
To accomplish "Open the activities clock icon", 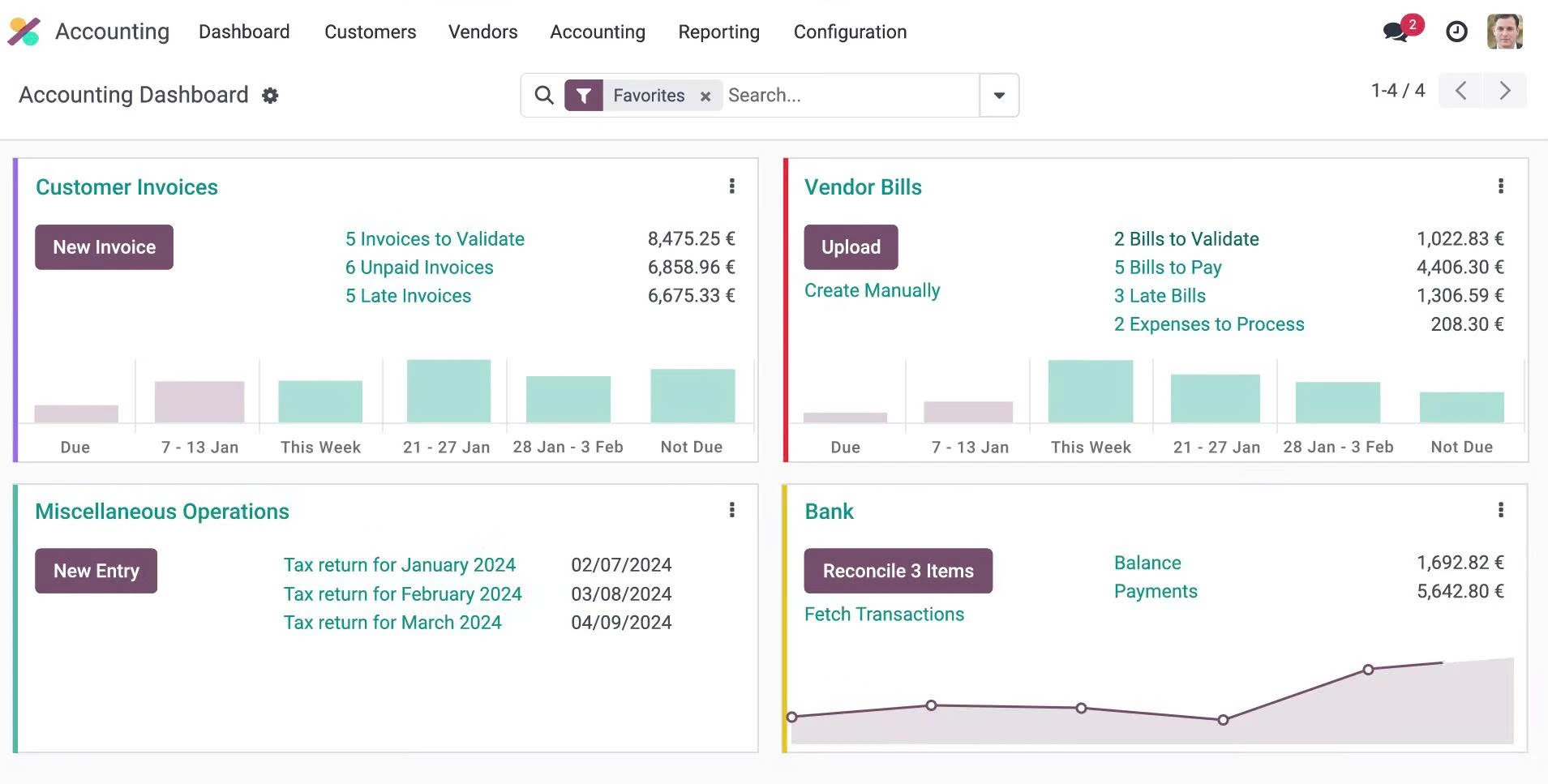I will (x=1456, y=32).
